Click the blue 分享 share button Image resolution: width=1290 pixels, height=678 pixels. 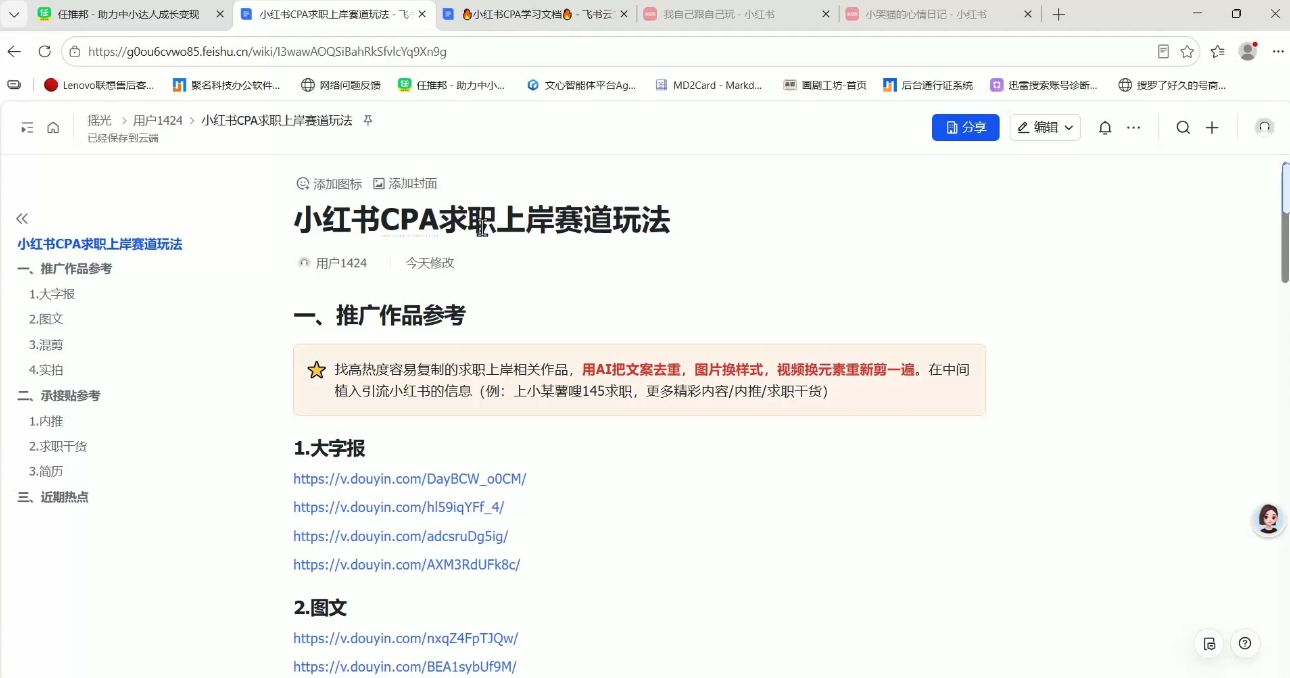(965, 127)
